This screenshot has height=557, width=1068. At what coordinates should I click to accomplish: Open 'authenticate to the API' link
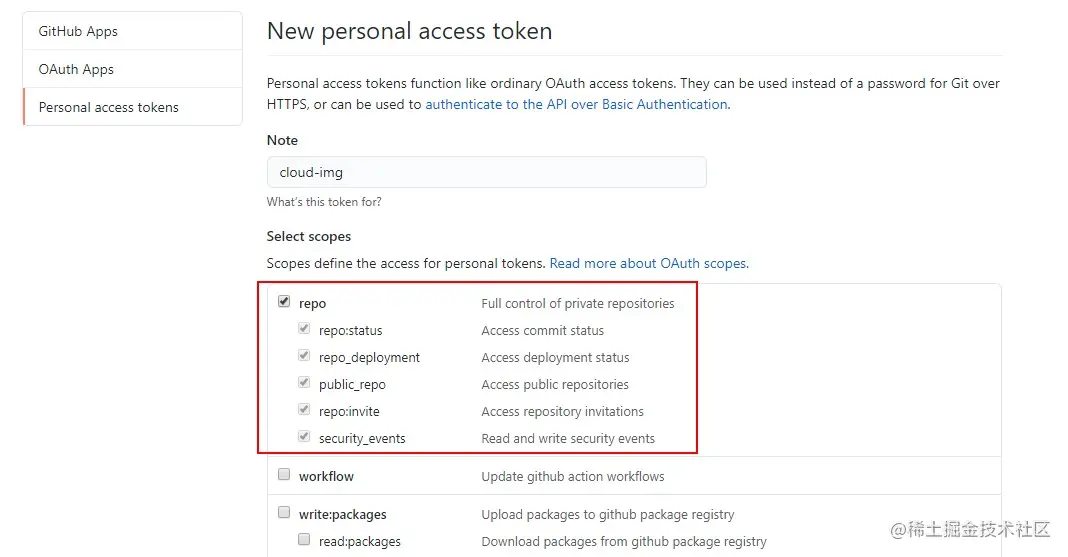pos(576,104)
